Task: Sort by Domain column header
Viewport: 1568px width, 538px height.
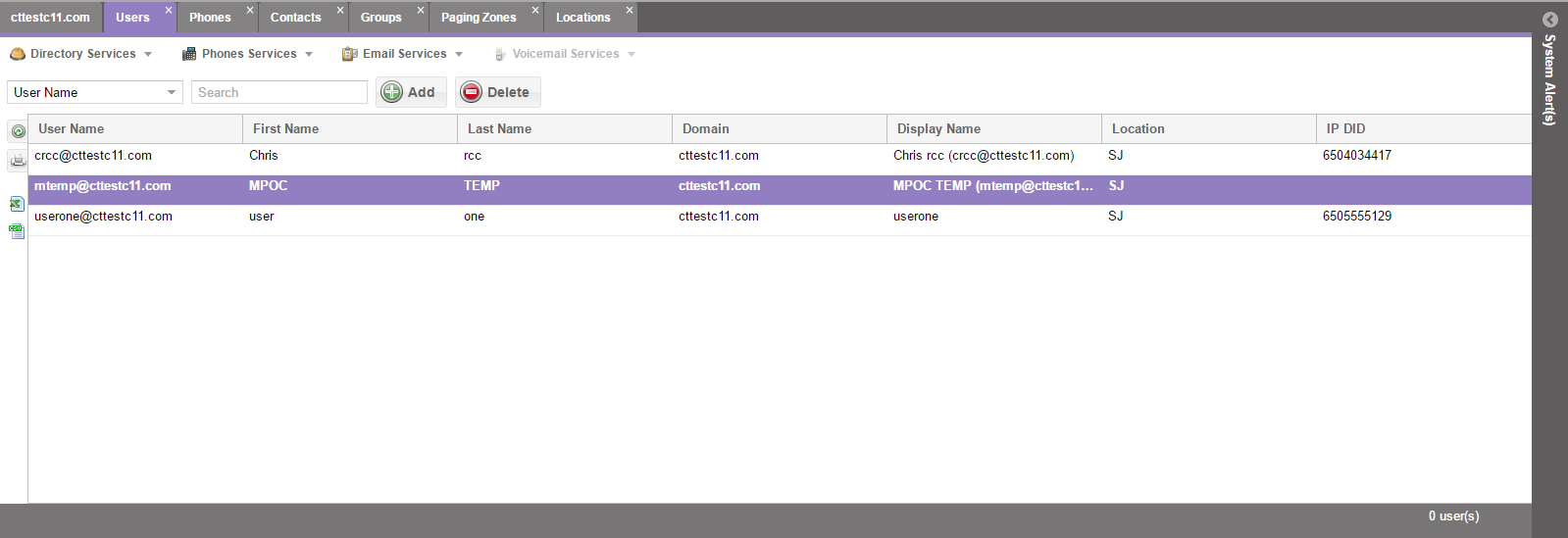Action: click(780, 128)
